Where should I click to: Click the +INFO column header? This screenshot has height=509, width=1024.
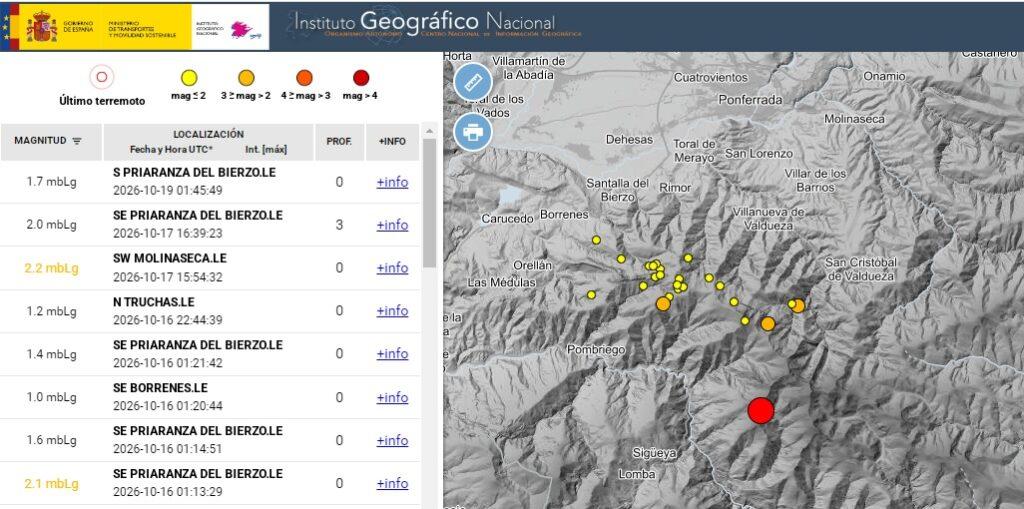point(392,141)
